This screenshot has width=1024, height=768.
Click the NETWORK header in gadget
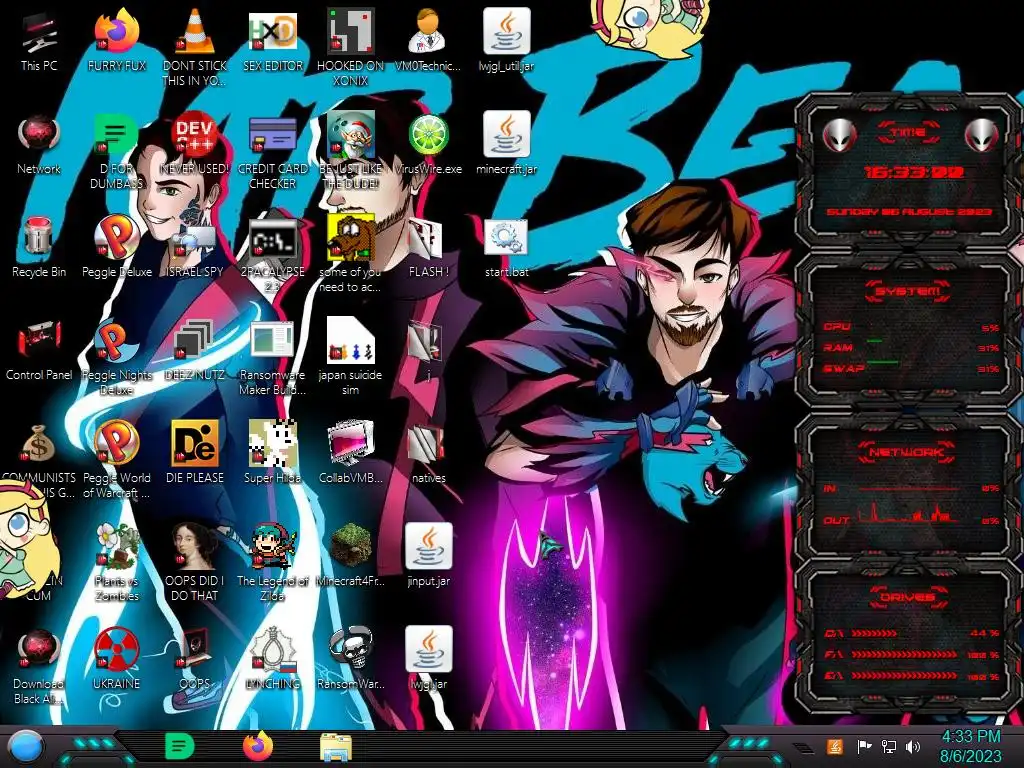(x=906, y=452)
